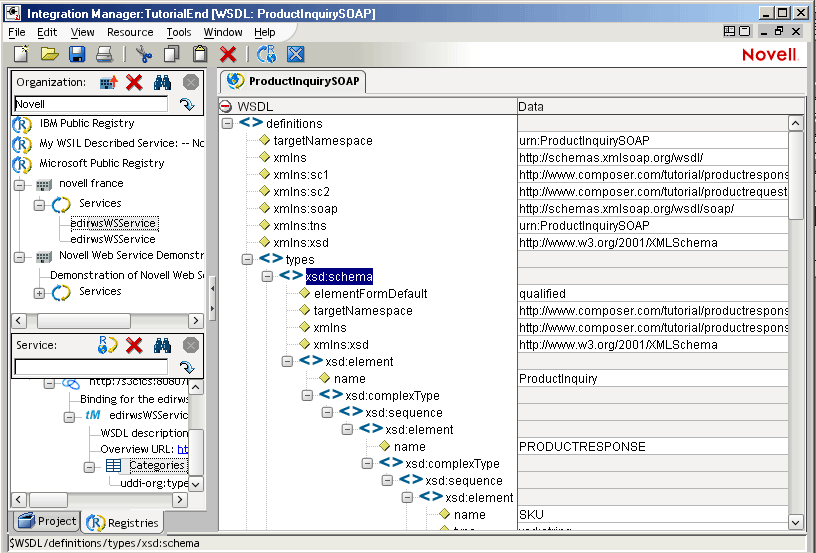Collapse the Categories node
The image size is (816, 553).
[89, 467]
